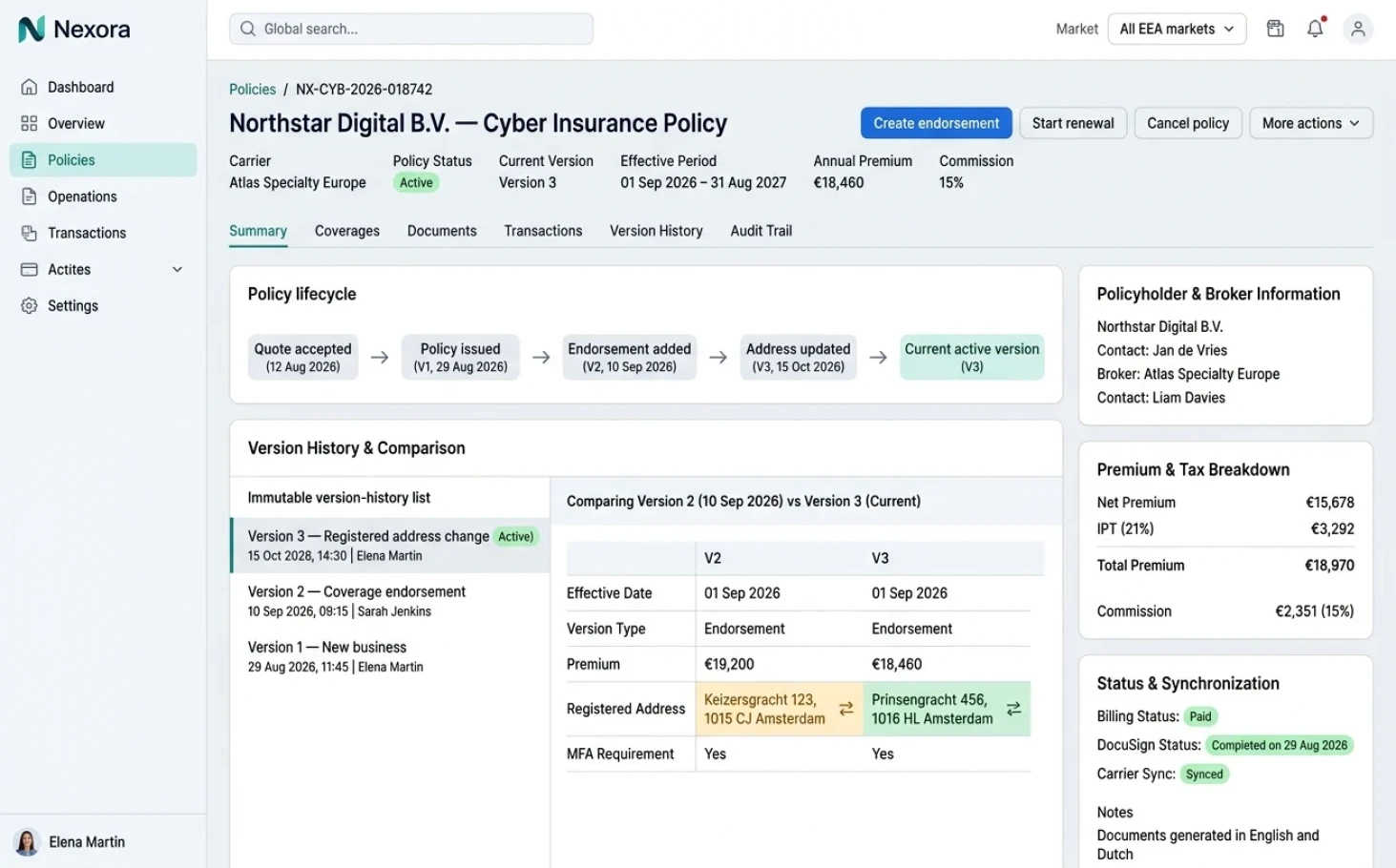Open Dashboard from sidebar home icon
This screenshot has height=868, width=1396.
pos(30,87)
